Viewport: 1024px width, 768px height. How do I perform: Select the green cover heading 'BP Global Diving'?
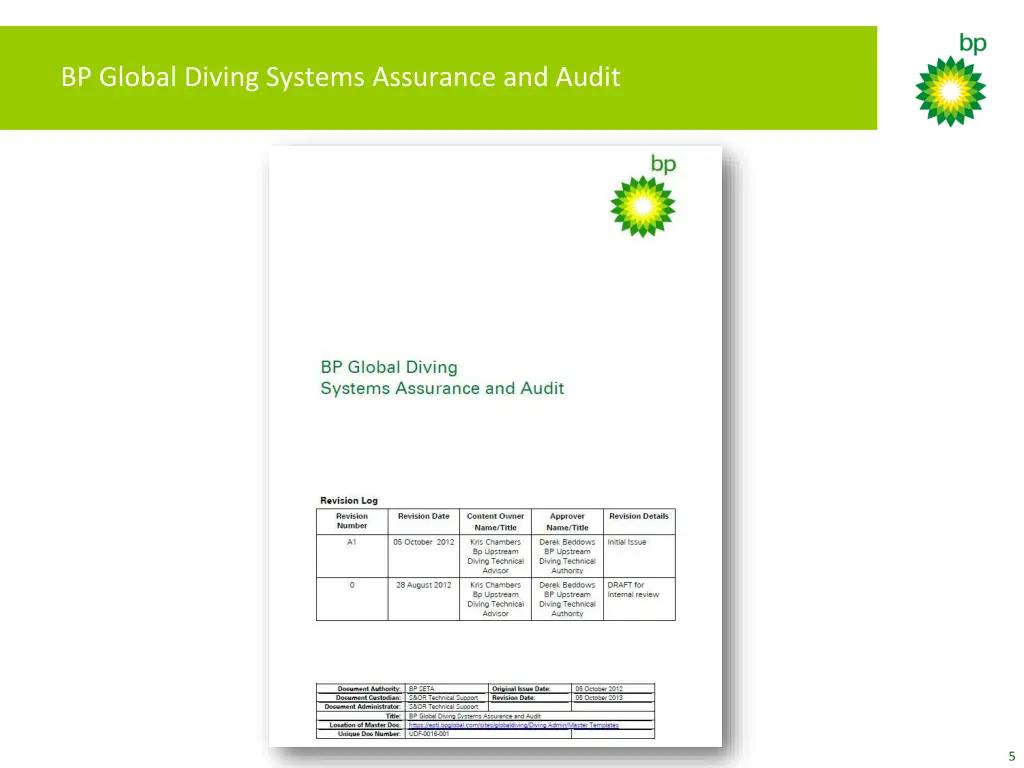[389, 367]
